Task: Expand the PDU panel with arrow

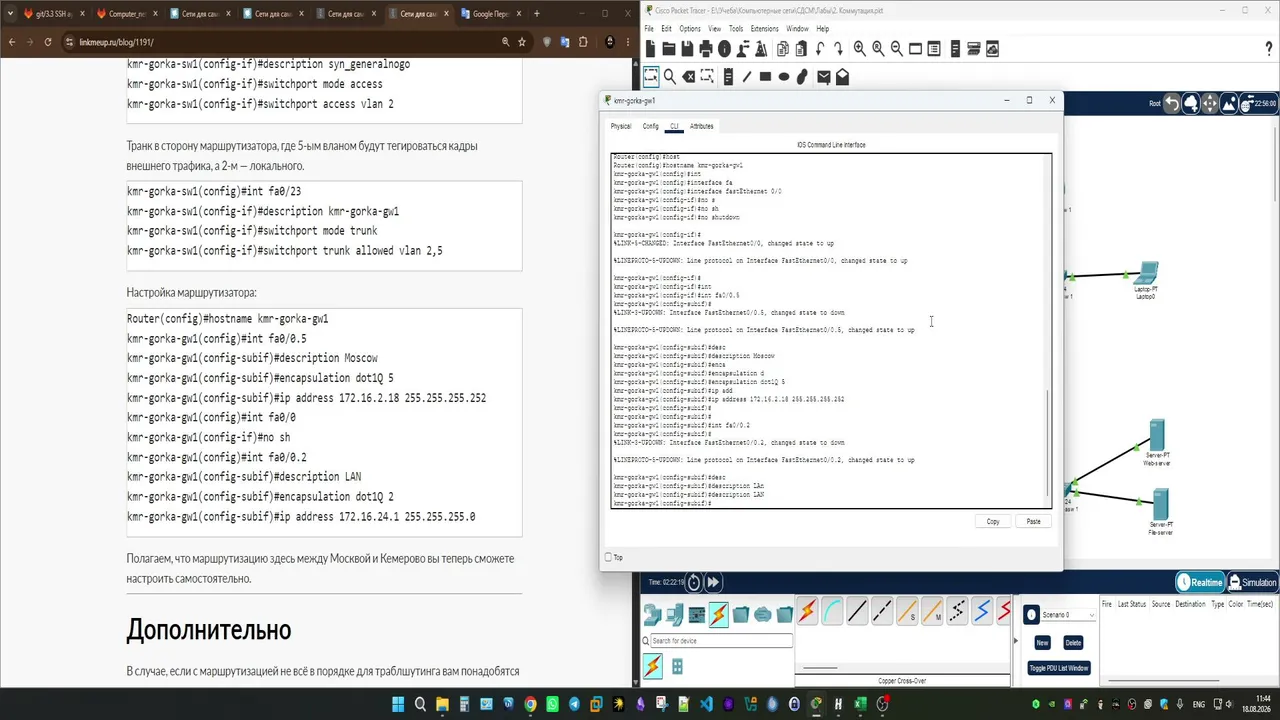Action: pos(1016,641)
